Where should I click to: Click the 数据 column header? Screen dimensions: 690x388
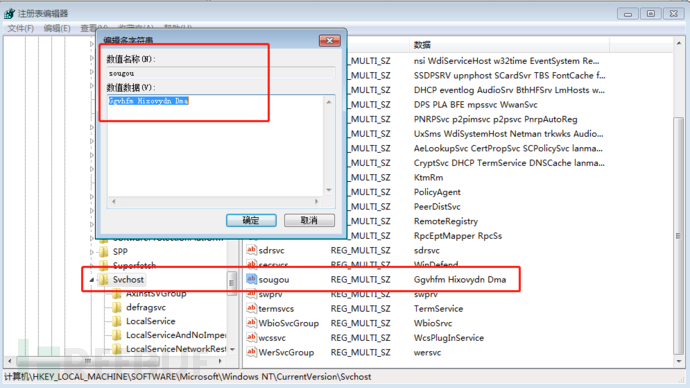509,44
